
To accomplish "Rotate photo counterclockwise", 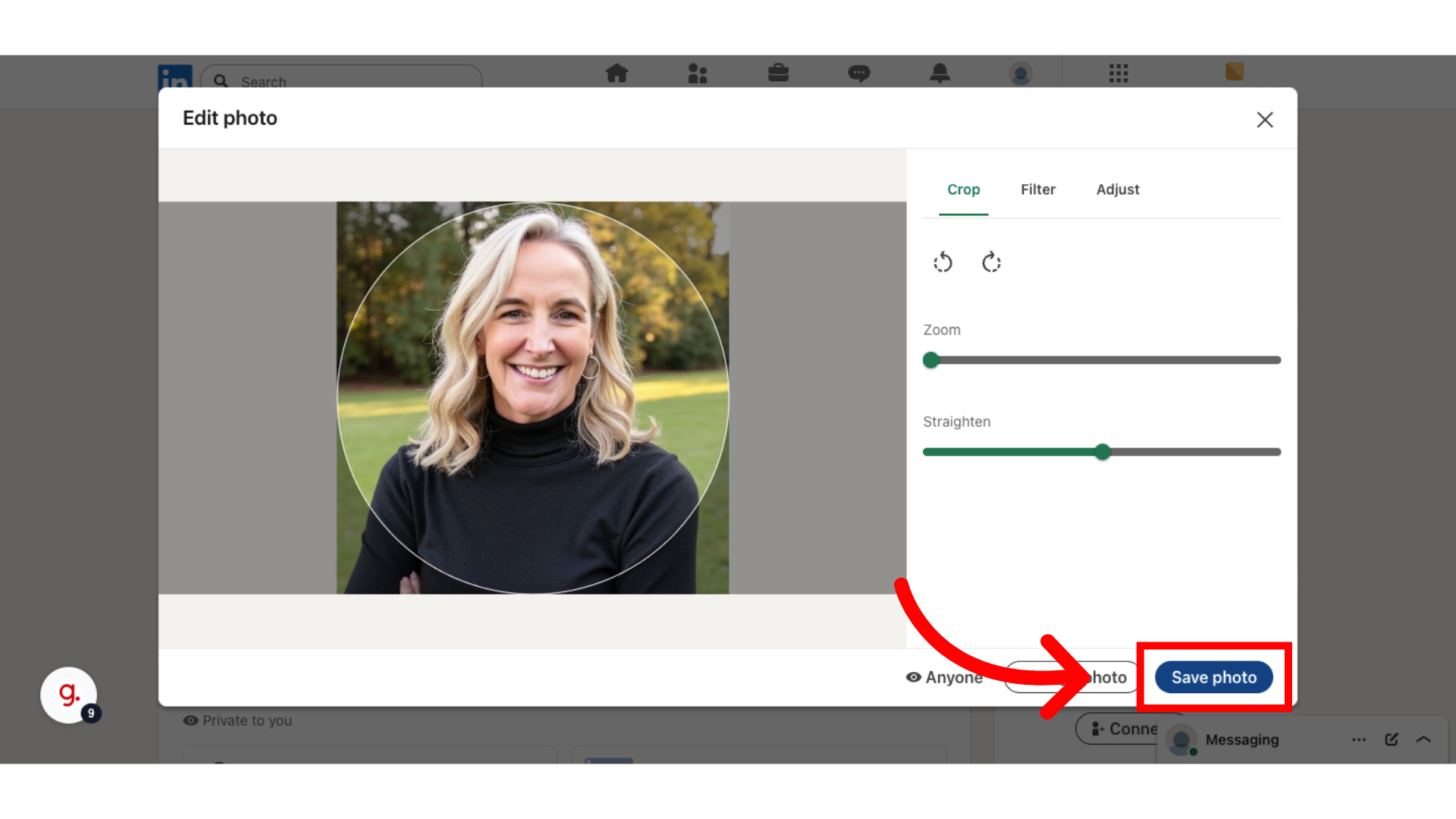I will [x=943, y=262].
